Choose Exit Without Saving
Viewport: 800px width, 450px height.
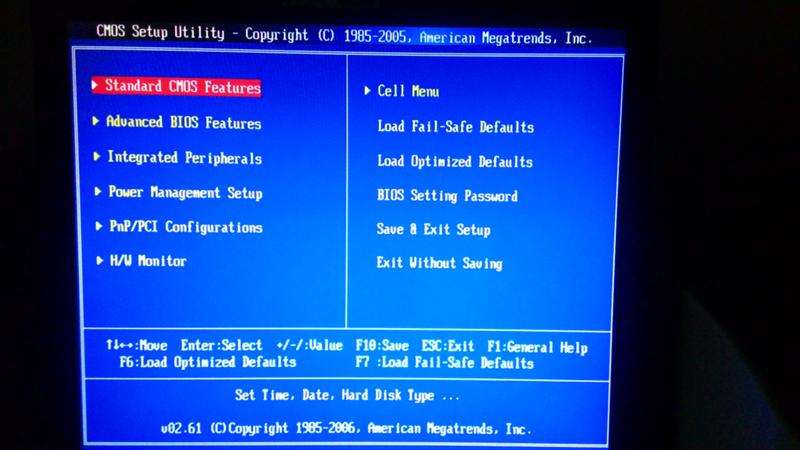tap(439, 263)
